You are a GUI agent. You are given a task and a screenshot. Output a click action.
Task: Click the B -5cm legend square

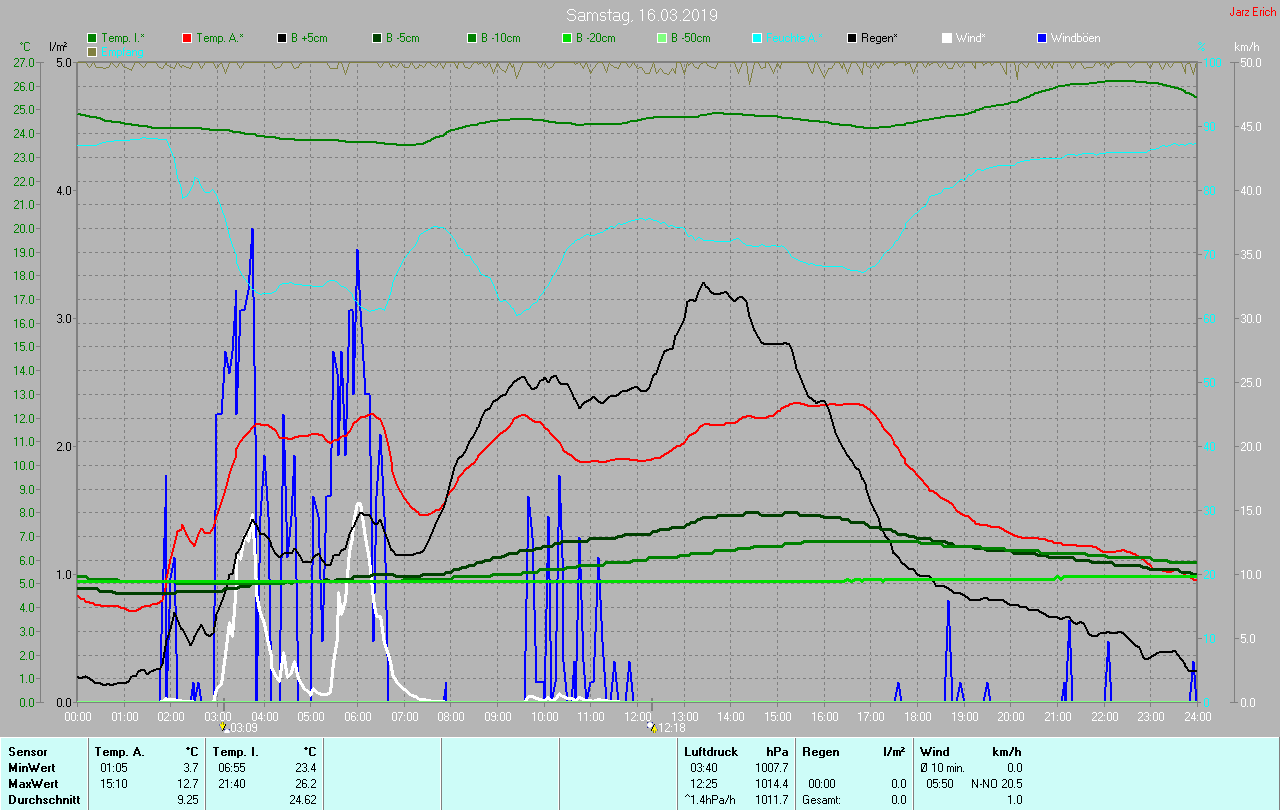click(378, 38)
